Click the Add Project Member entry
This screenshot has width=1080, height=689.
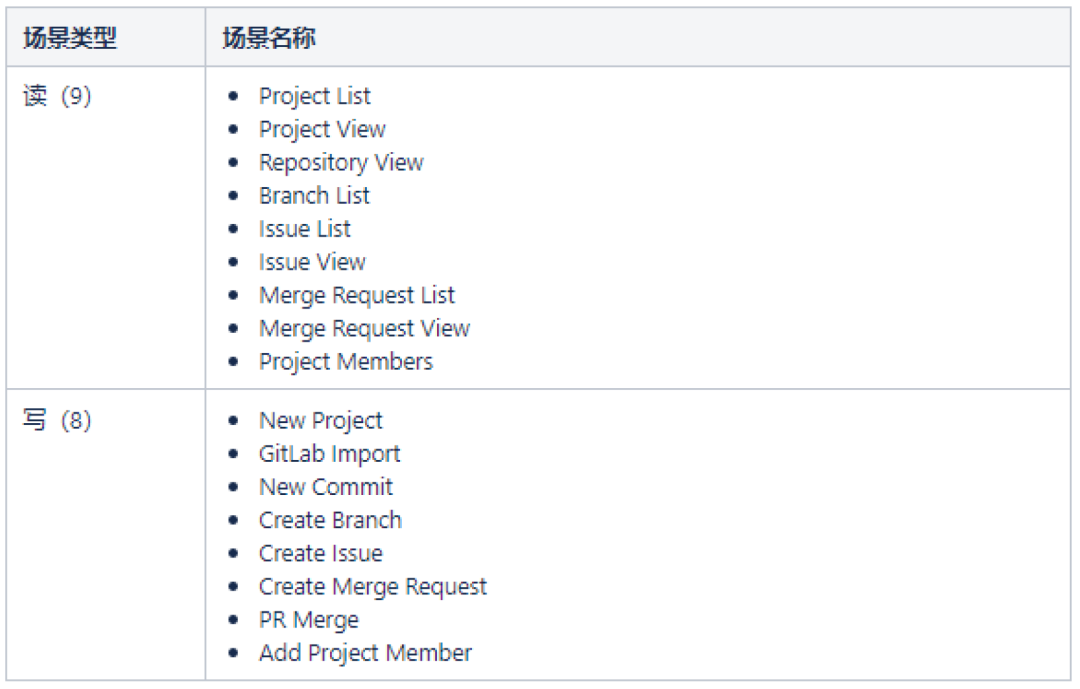(365, 653)
